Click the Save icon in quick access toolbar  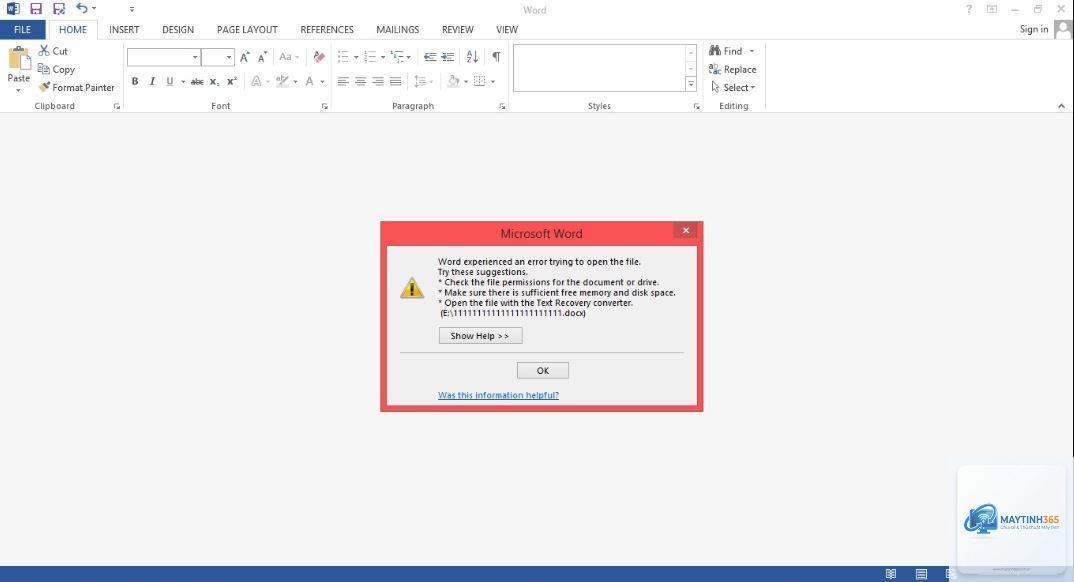(x=36, y=9)
